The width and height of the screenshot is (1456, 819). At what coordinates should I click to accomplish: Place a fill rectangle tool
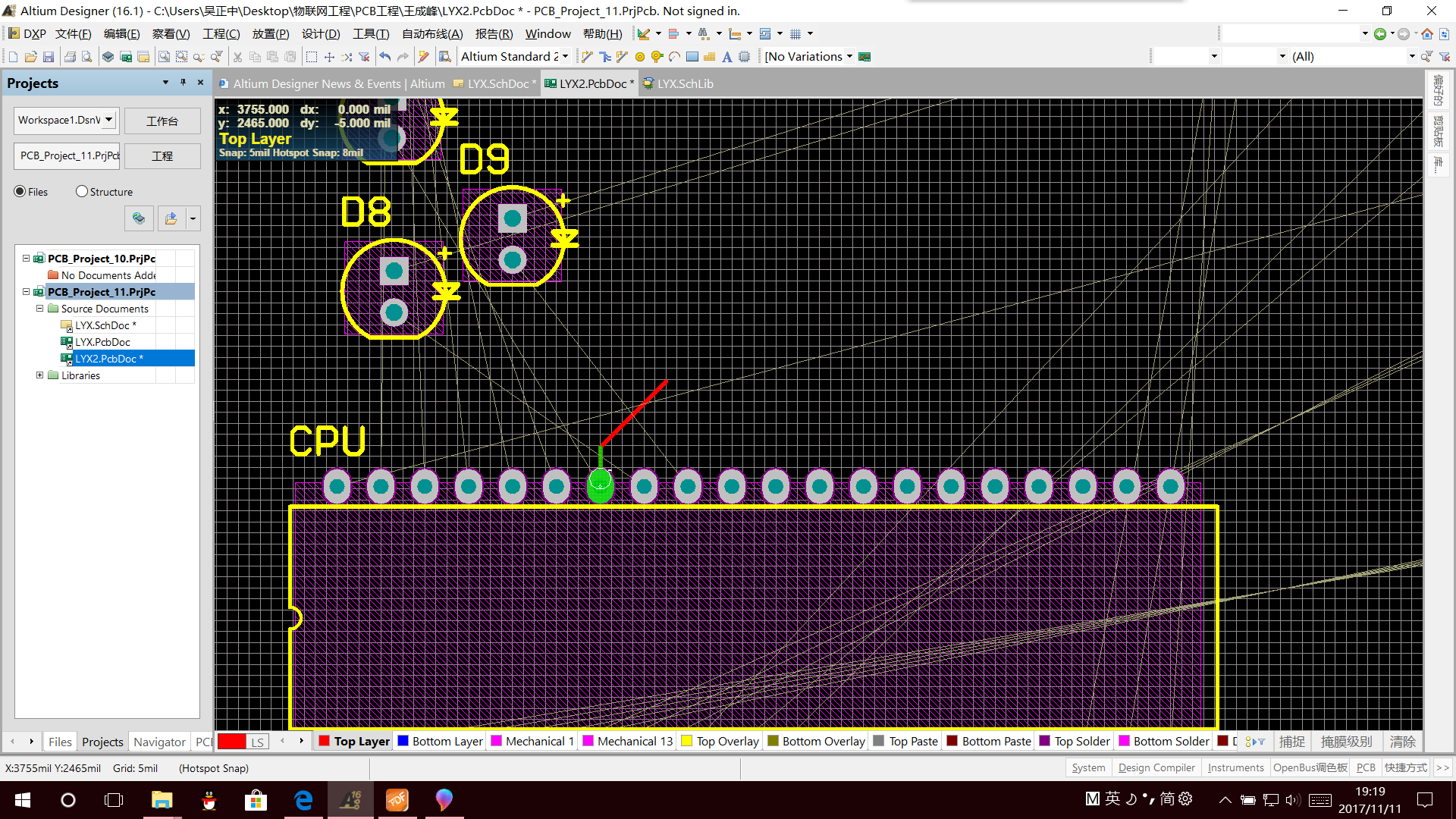(692, 57)
